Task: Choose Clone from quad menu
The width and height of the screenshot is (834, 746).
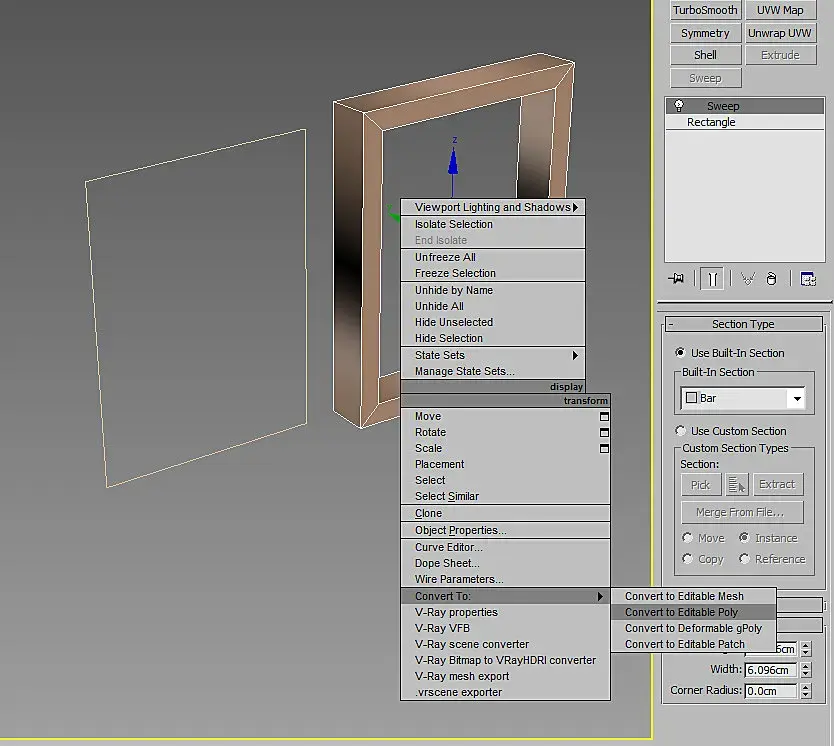Action: (505, 513)
